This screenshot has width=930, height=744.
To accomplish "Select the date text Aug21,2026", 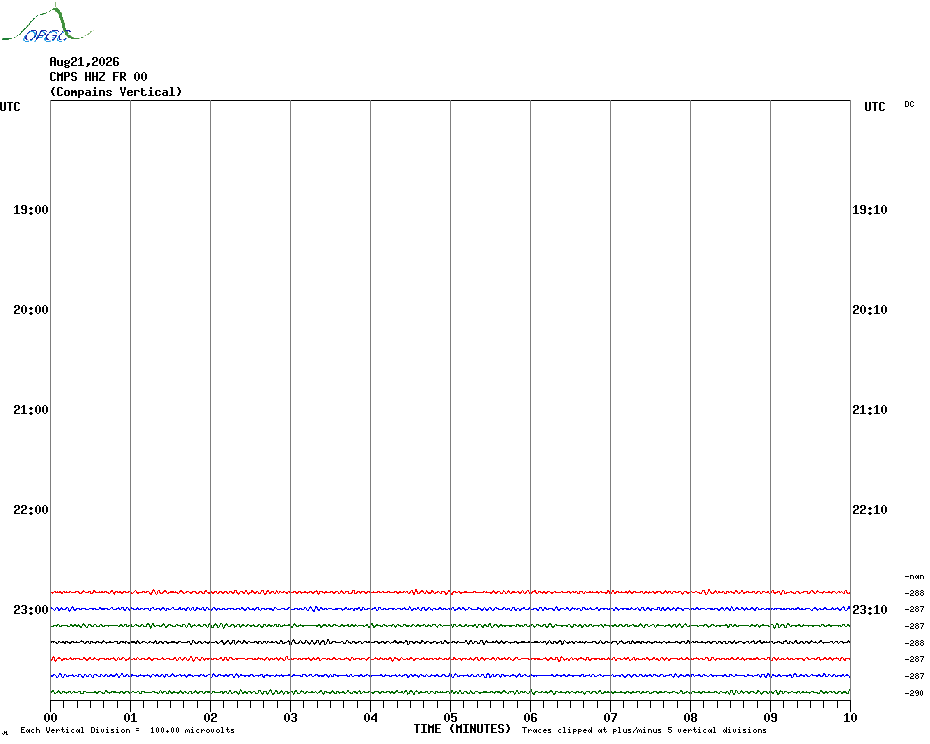I will tap(84, 62).
